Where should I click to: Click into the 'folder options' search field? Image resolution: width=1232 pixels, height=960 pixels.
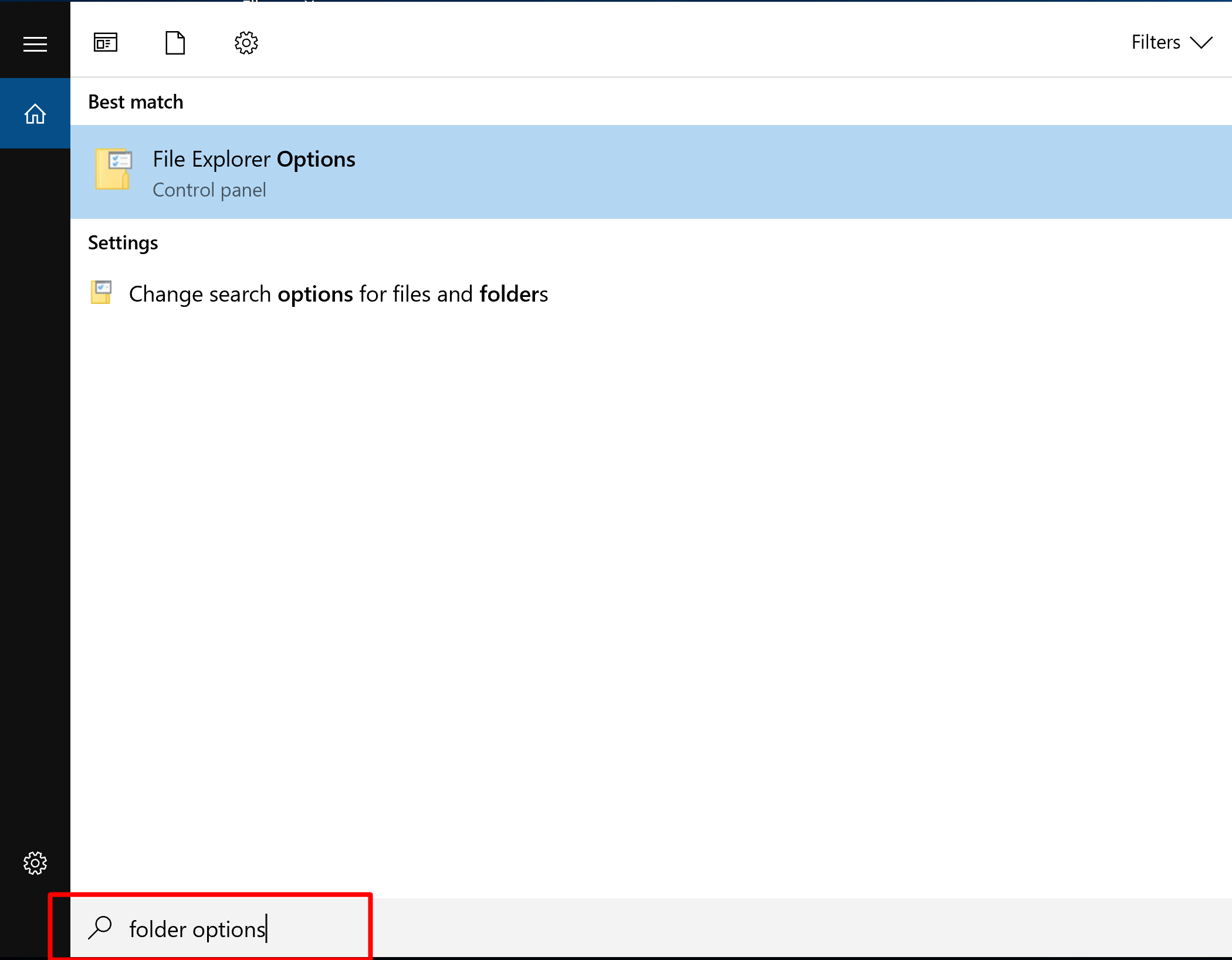point(197,929)
